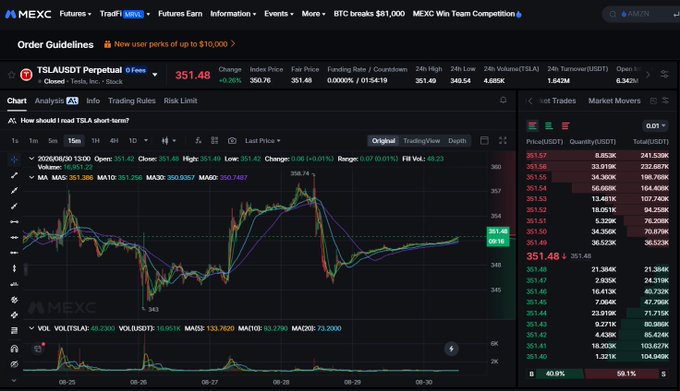Take a chart screenshot with camera icon

tap(232, 140)
